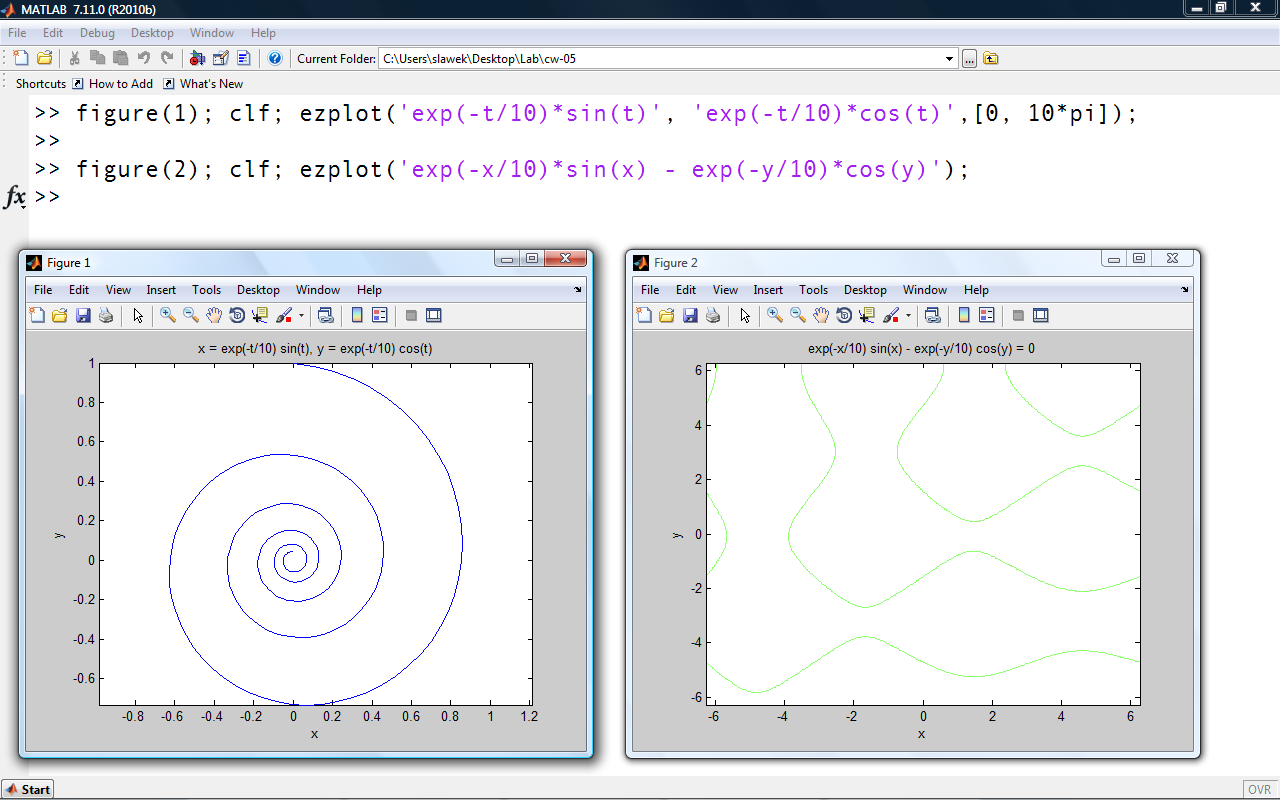Image resolution: width=1280 pixels, height=800 pixels.
Task: Click Print Figure icon in Figure 1
Action: click(106, 316)
